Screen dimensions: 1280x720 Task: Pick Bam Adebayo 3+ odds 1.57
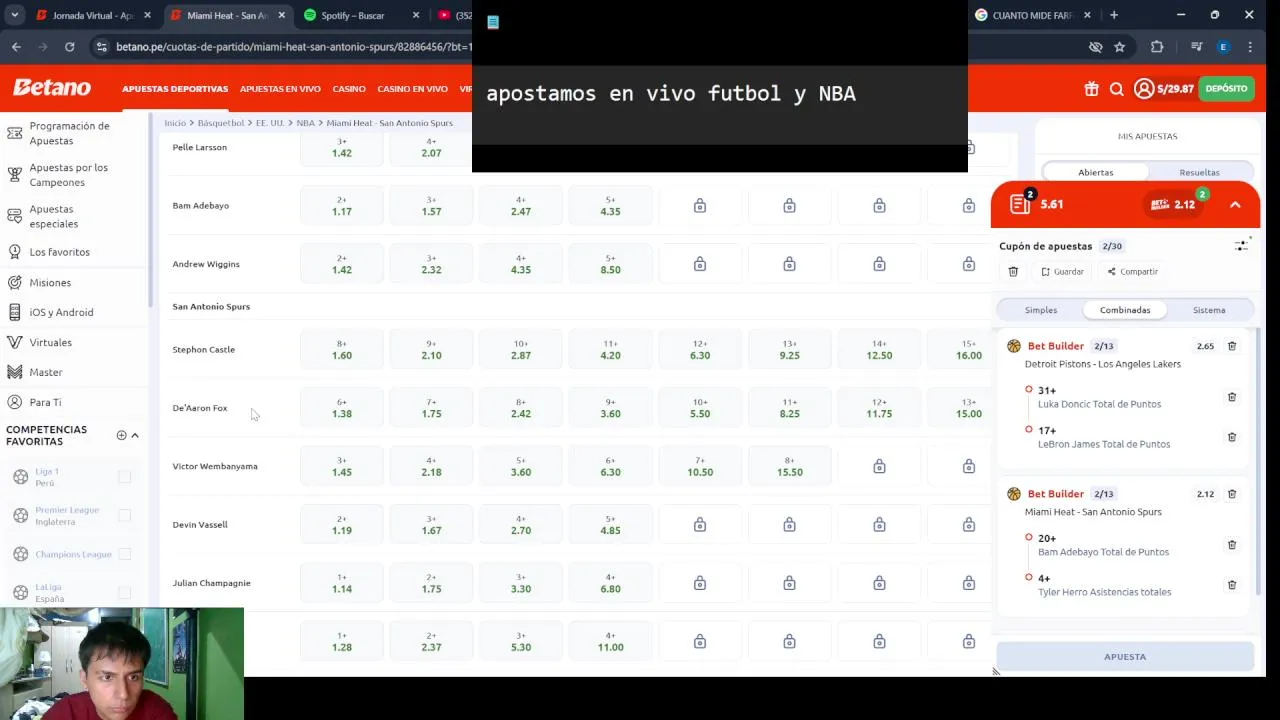tap(431, 206)
